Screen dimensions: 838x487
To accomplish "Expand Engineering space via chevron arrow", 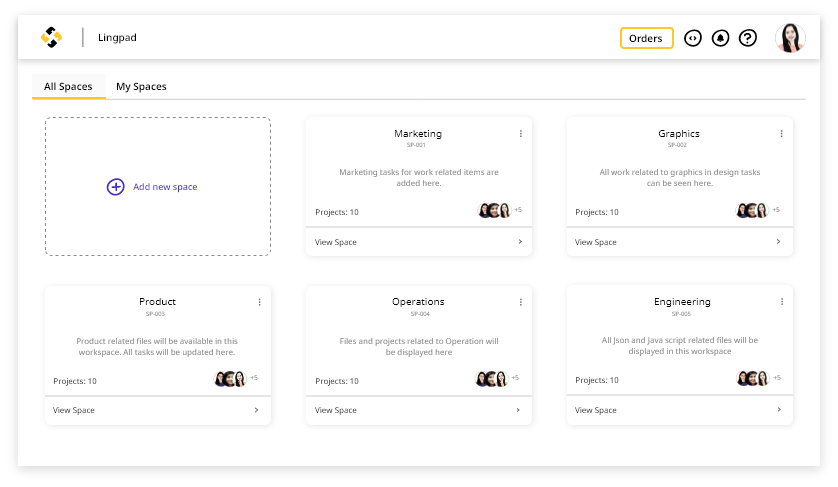I will (x=779, y=409).
